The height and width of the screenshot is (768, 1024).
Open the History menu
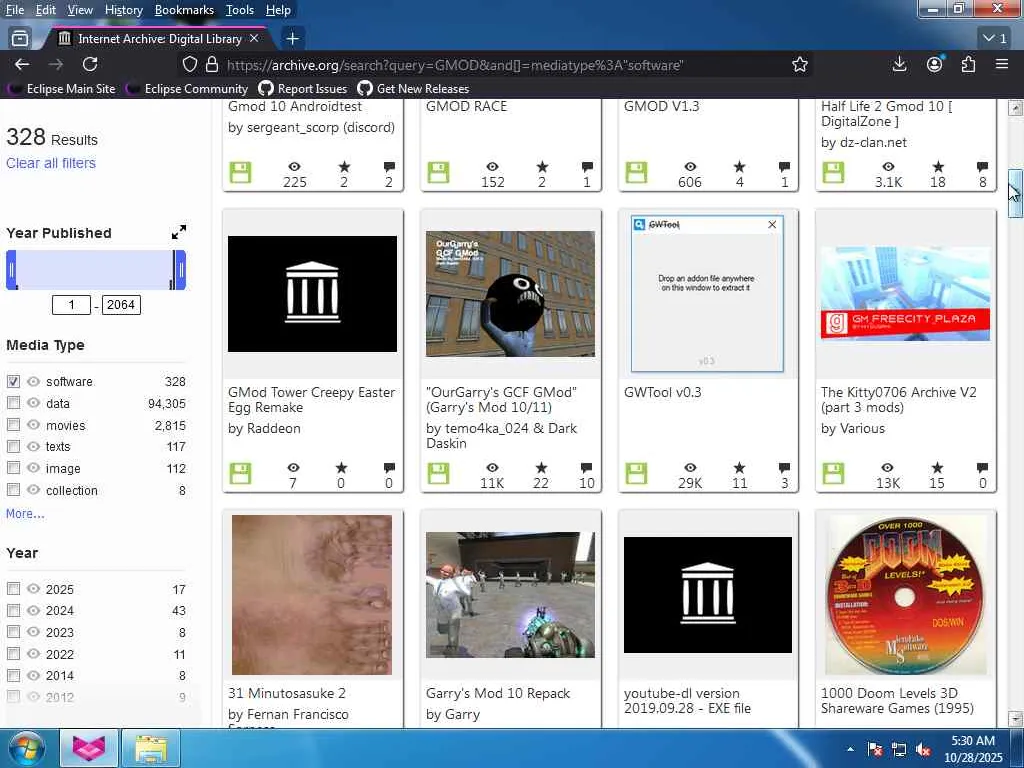tap(123, 10)
